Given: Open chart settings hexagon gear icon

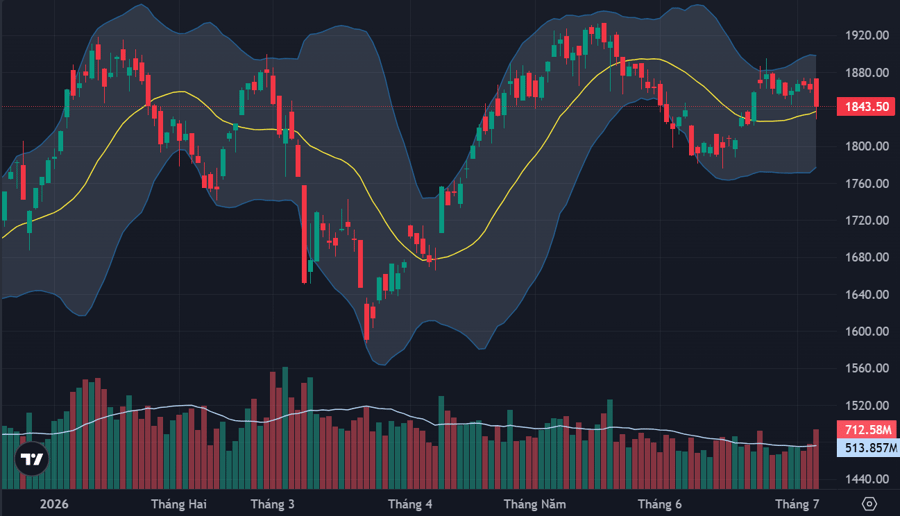Looking at the screenshot, I should [870, 504].
